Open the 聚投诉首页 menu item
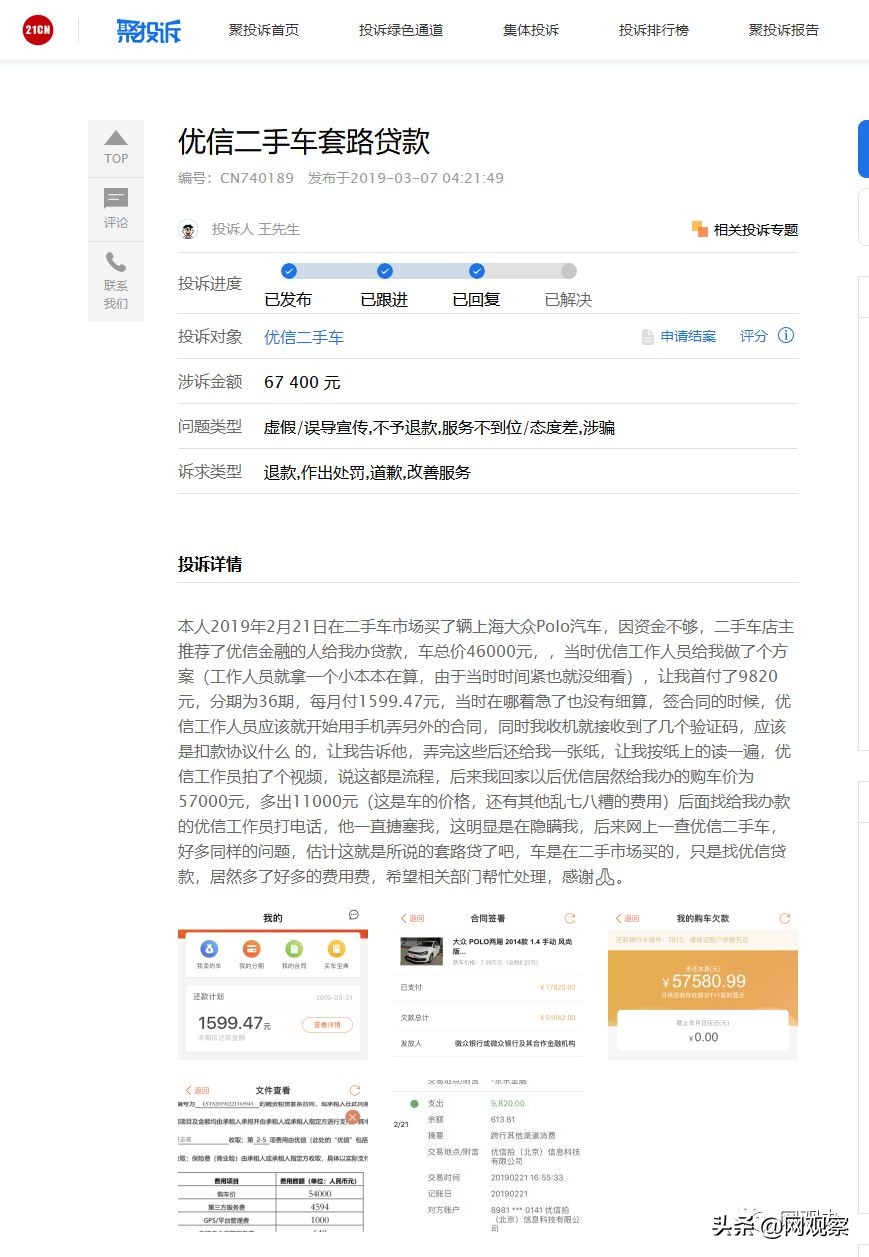 (263, 30)
